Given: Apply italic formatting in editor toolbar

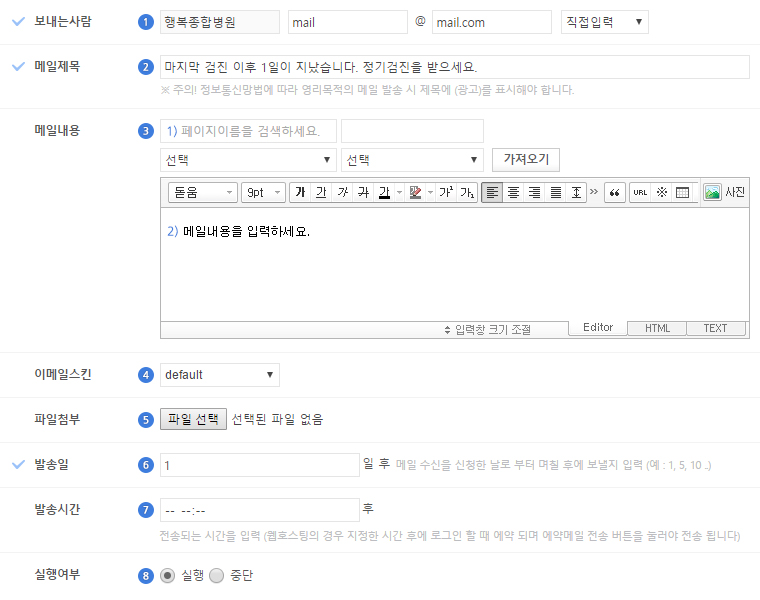Looking at the screenshot, I should coord(342,192).
